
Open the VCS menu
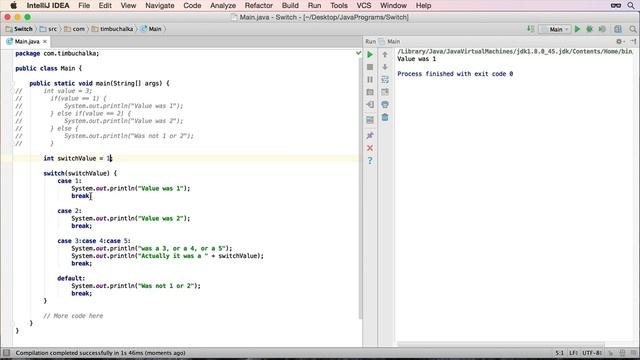point(364,6)
